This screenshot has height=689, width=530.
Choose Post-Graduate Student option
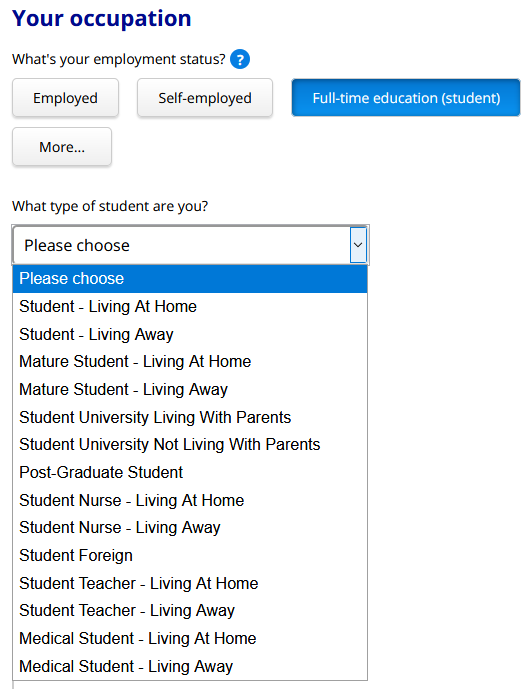pyautogui.click(x=190, y=472)
